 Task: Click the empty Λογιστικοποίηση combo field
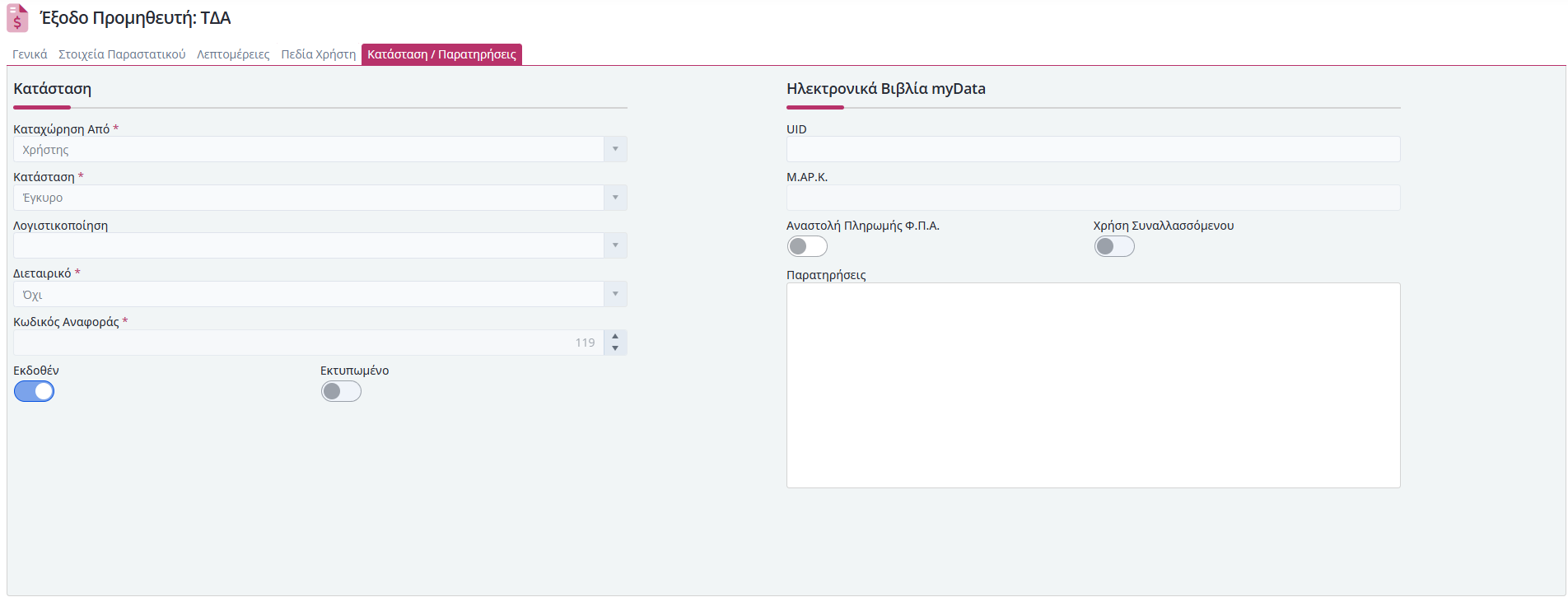click(309, 245)
